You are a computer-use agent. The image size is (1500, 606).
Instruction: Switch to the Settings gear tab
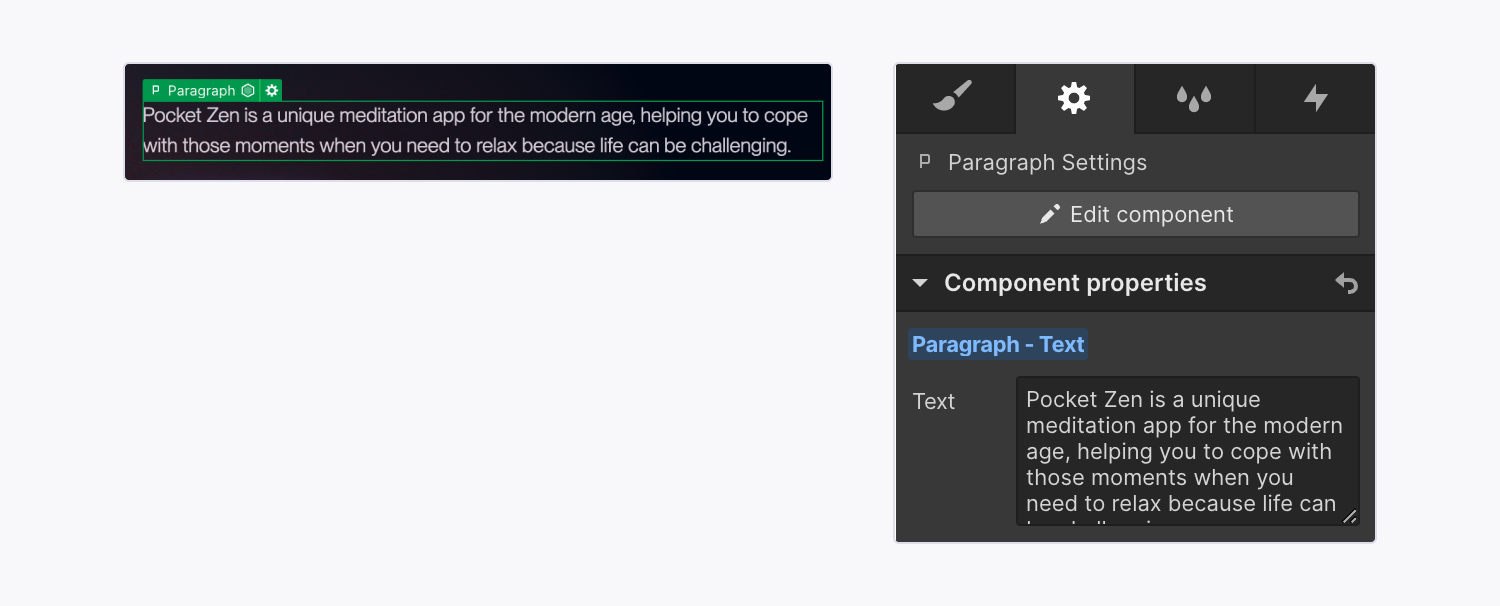(1074, 98)
